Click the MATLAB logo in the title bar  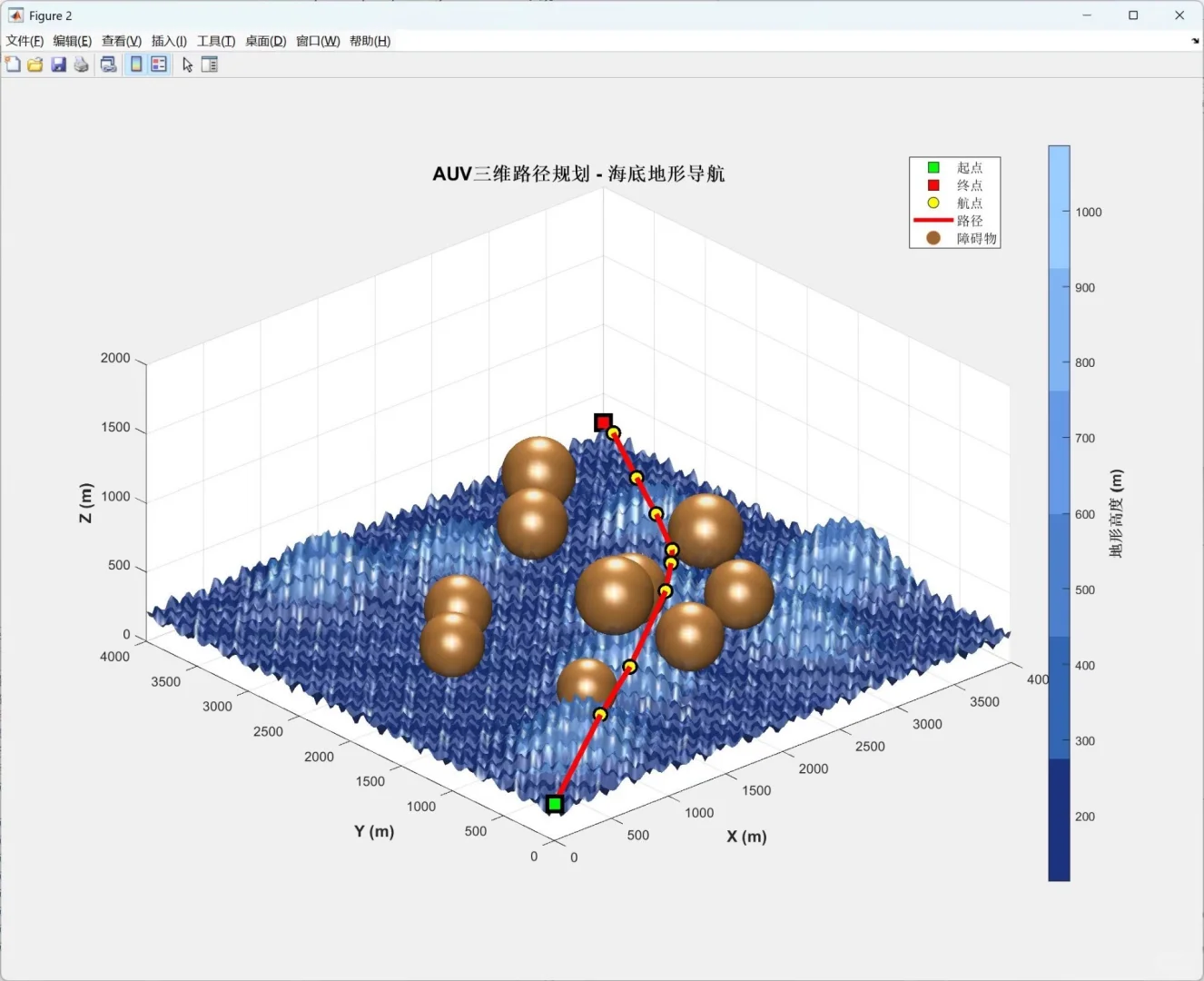pyautogui.click(x=15, y=15)
